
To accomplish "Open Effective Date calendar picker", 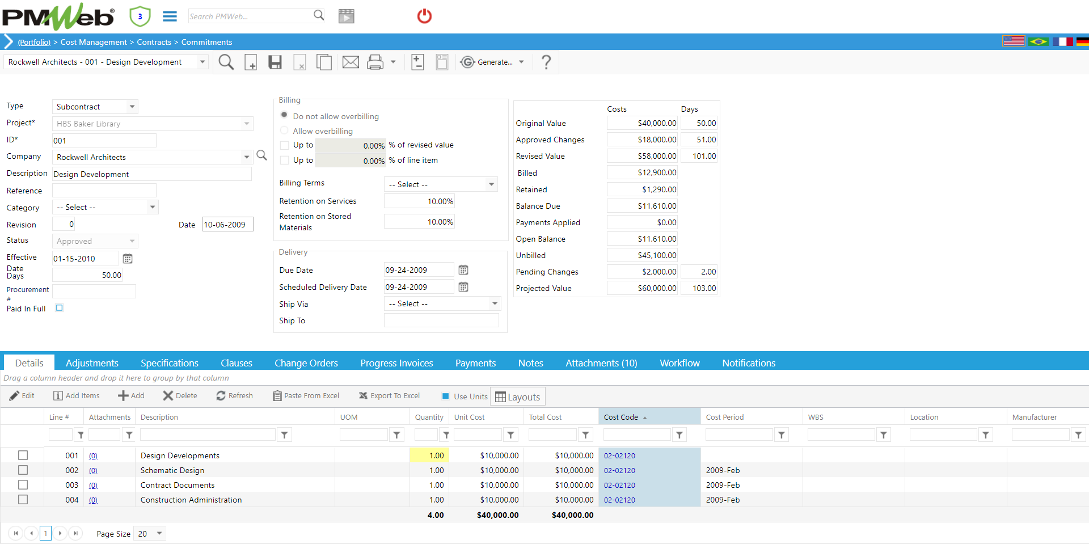I will click(x=128, y=258).
